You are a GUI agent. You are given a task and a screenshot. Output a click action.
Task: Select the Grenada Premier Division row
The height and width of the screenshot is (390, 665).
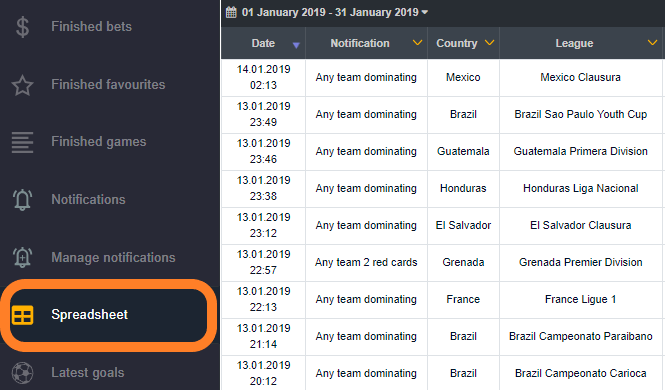(443, 263)
